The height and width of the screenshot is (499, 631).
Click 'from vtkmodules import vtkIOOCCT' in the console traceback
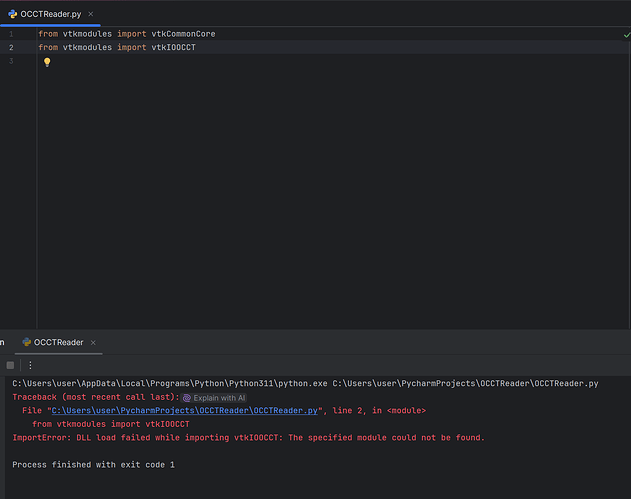coord(111,424)
